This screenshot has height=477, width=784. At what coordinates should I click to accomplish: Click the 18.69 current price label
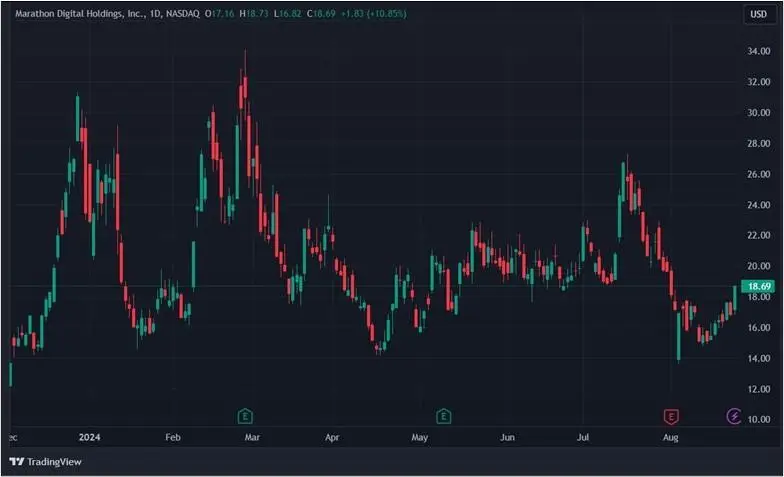[x=760, y=287]
